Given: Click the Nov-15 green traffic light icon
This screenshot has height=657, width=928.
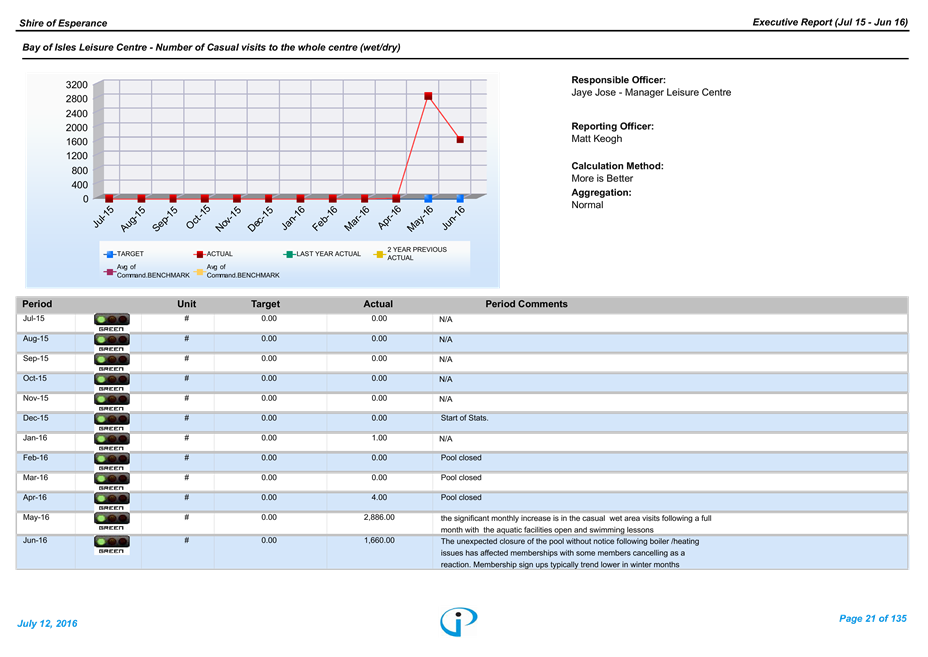Looking at the screenshot, I should tap(111, 402).
